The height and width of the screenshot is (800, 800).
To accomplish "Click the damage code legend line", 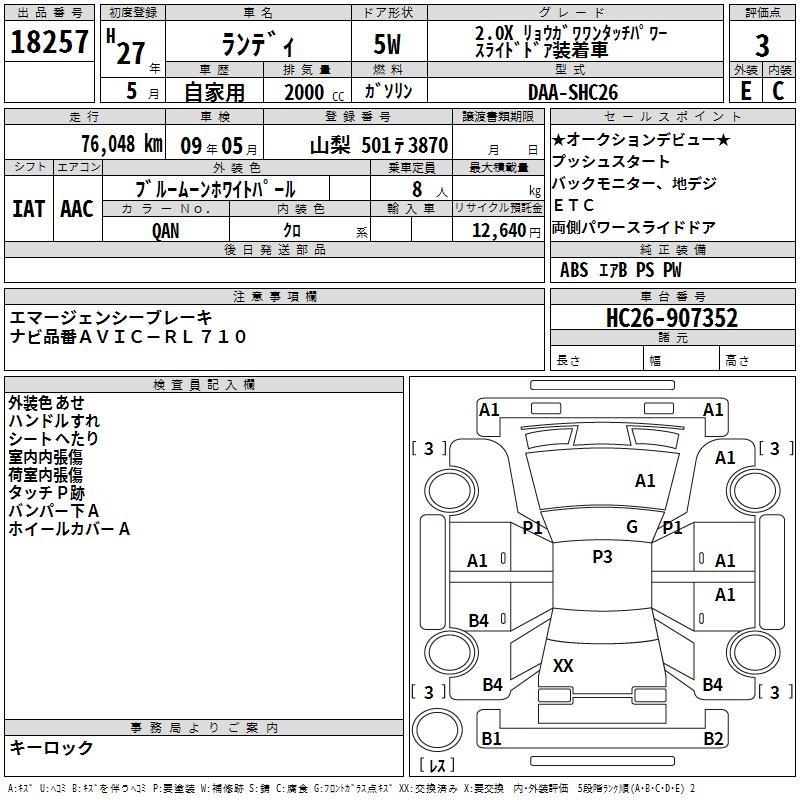I will tap(352, 788).
